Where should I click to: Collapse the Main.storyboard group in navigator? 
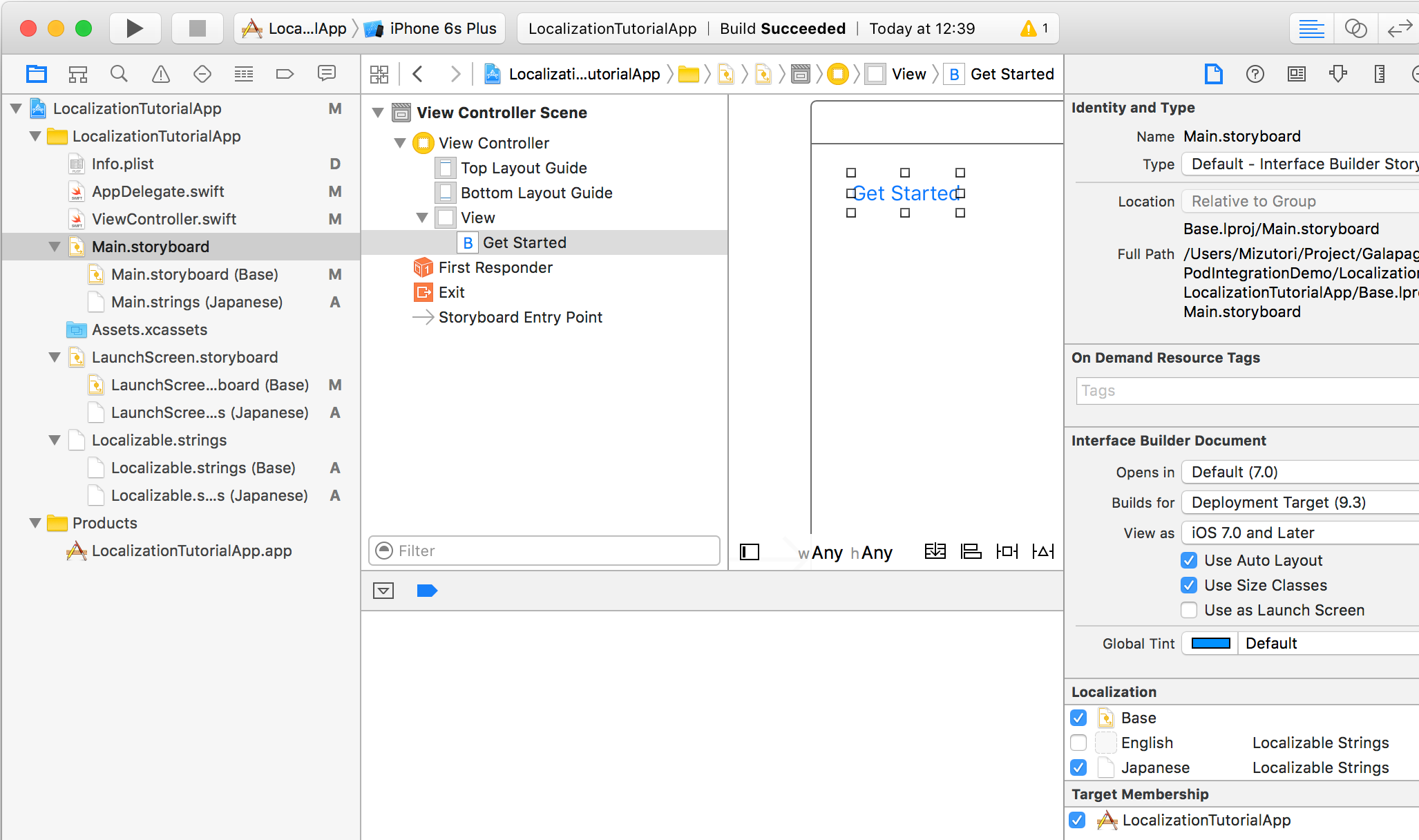coord(55,247)
